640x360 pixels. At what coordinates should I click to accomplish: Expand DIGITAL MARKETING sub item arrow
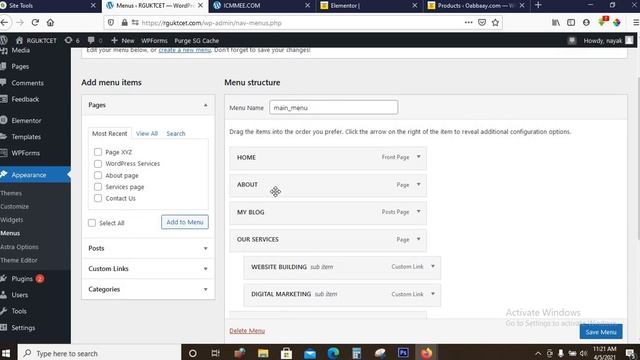click(433, 294)
